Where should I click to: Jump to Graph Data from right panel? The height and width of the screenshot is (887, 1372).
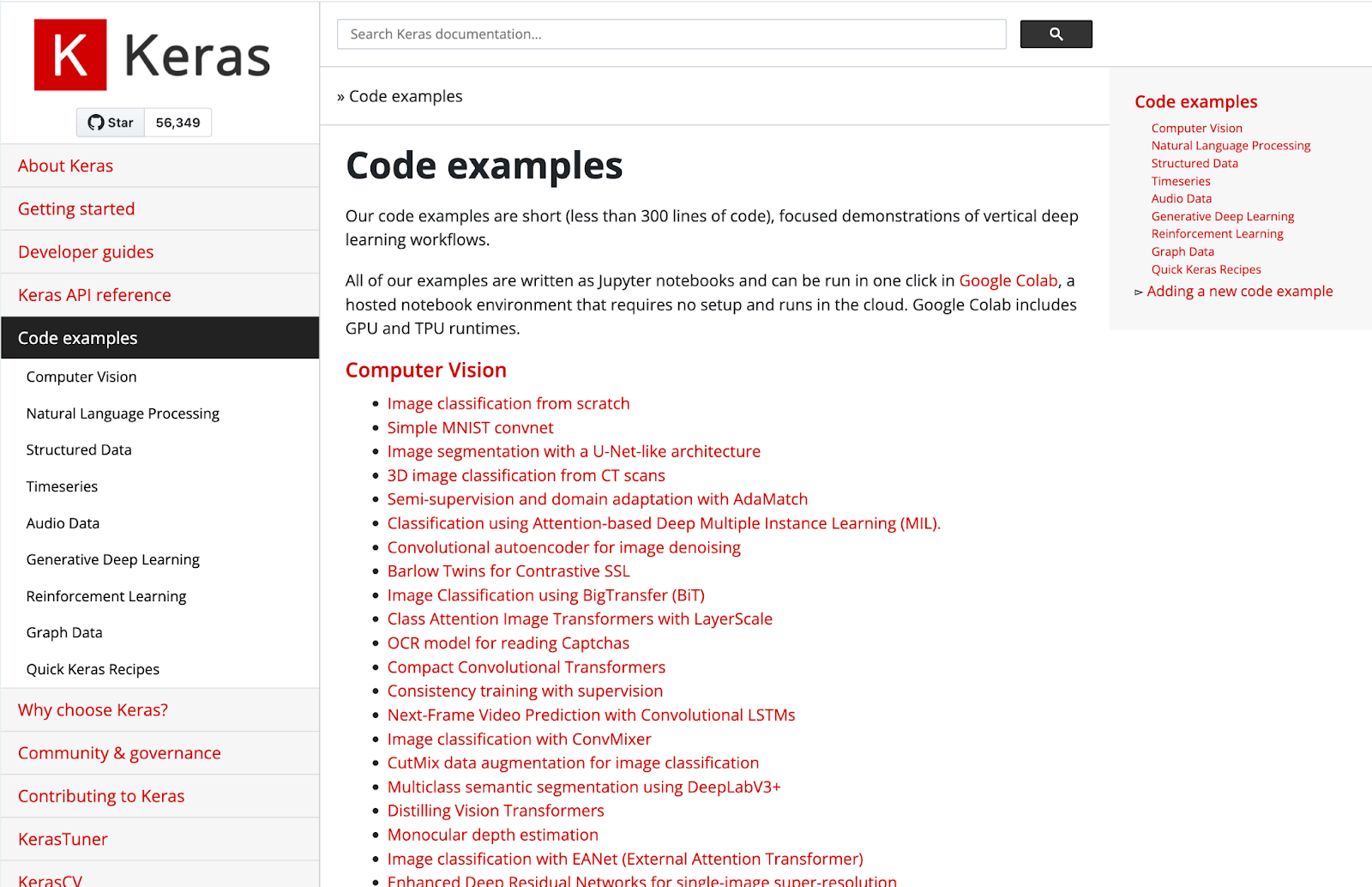click(x=1182, y=252)
